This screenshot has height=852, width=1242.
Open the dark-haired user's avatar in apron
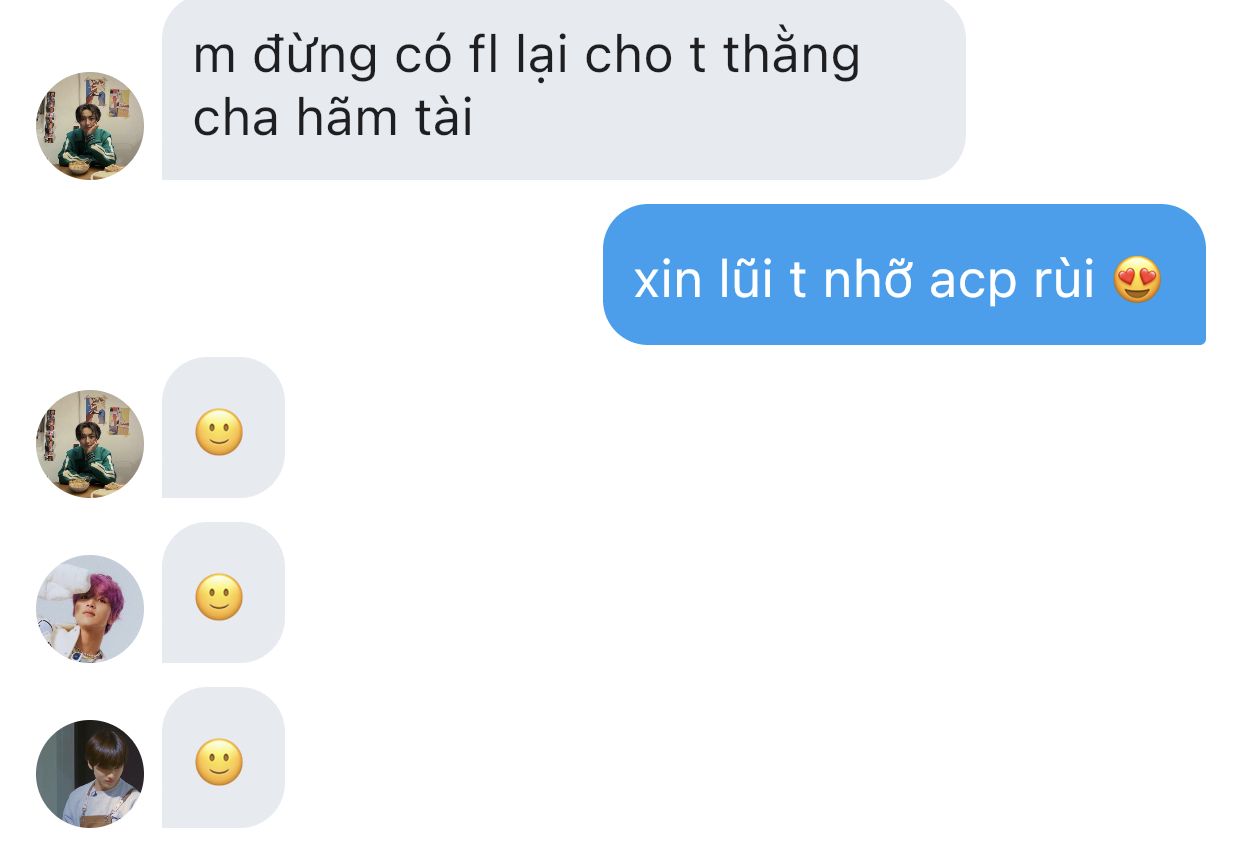90,774
